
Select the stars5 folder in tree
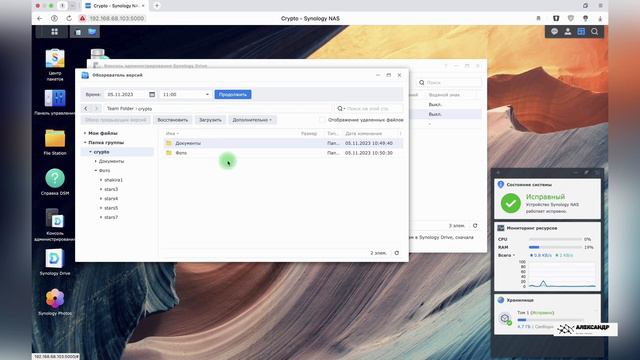coord(111,208)
